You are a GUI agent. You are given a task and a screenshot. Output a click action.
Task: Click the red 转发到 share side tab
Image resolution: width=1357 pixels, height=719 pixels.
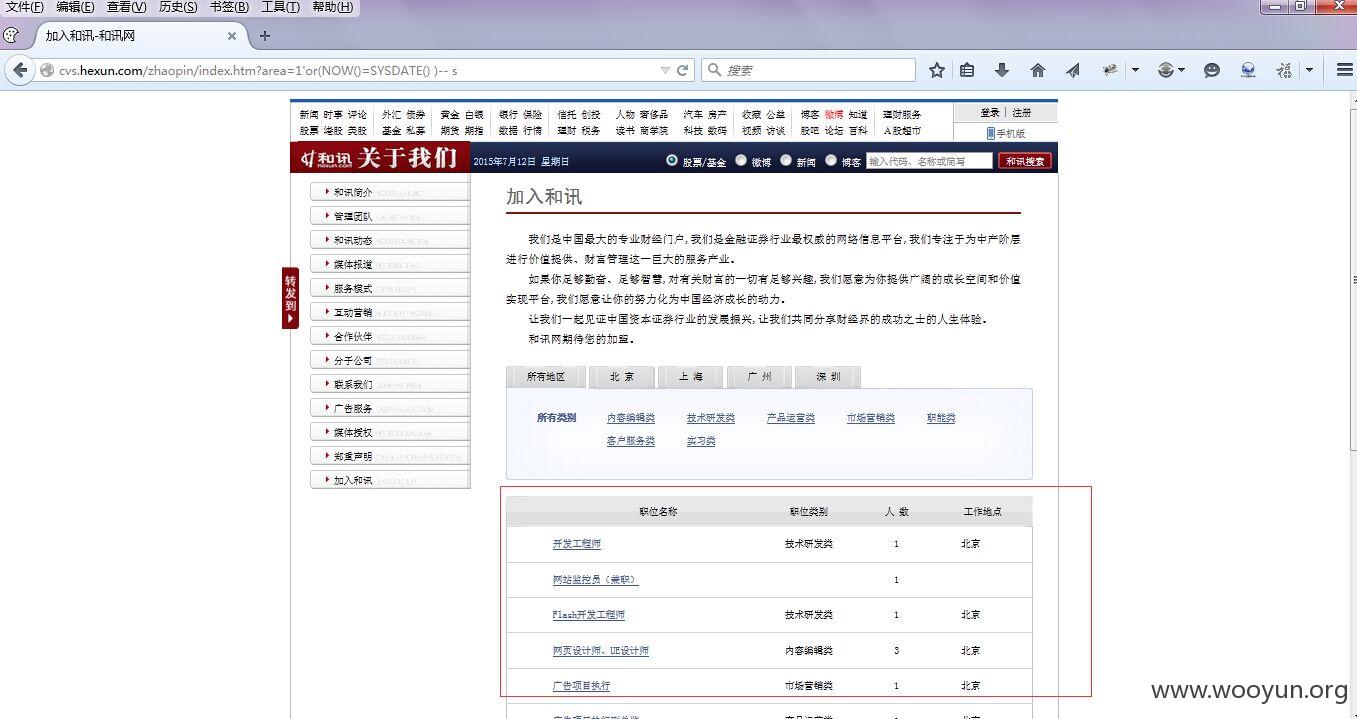290,298
